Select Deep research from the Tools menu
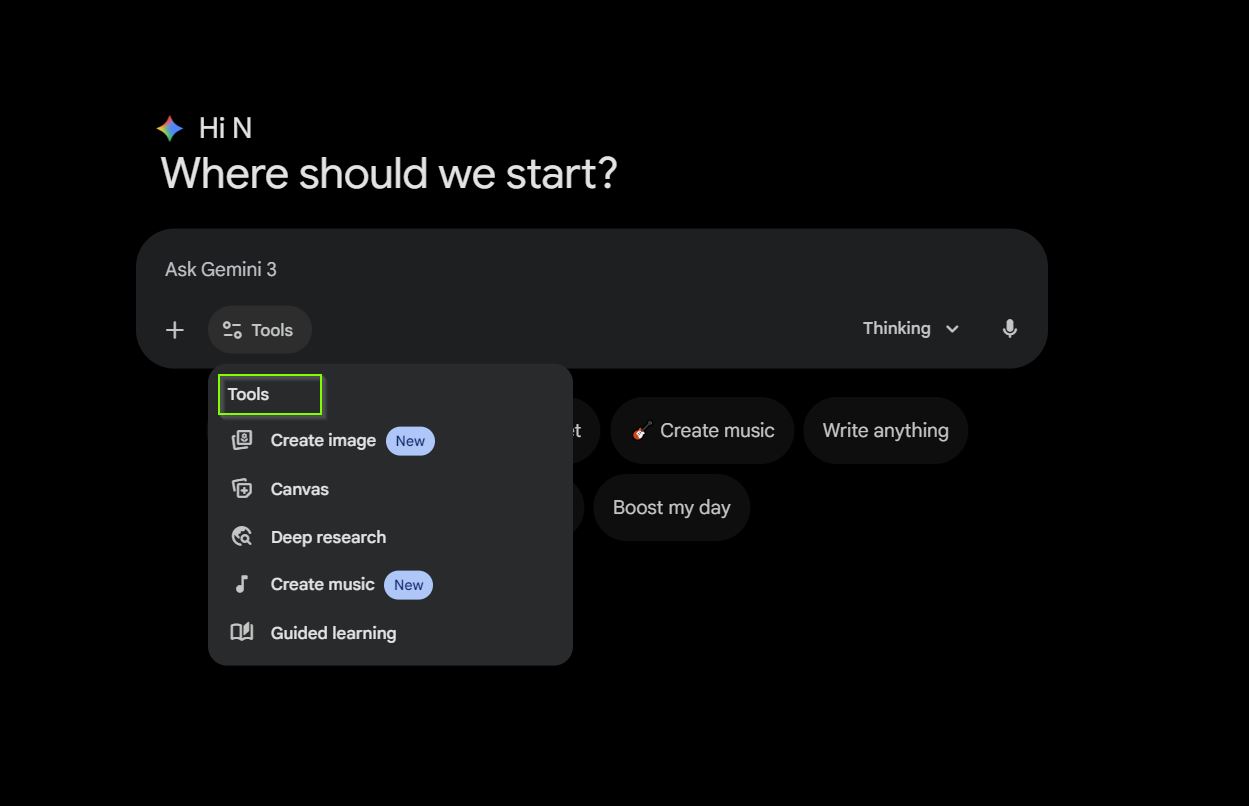Screen dimensions: 1249x806 pos(328,537)
